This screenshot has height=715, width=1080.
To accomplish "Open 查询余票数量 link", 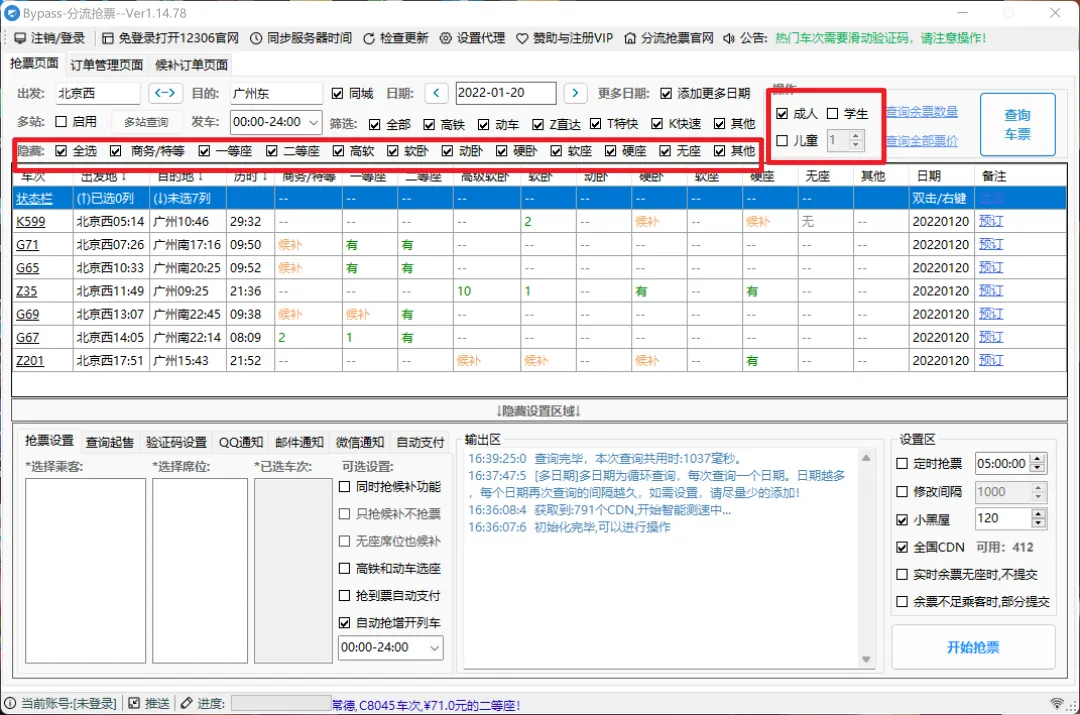I will pos(922,112).
